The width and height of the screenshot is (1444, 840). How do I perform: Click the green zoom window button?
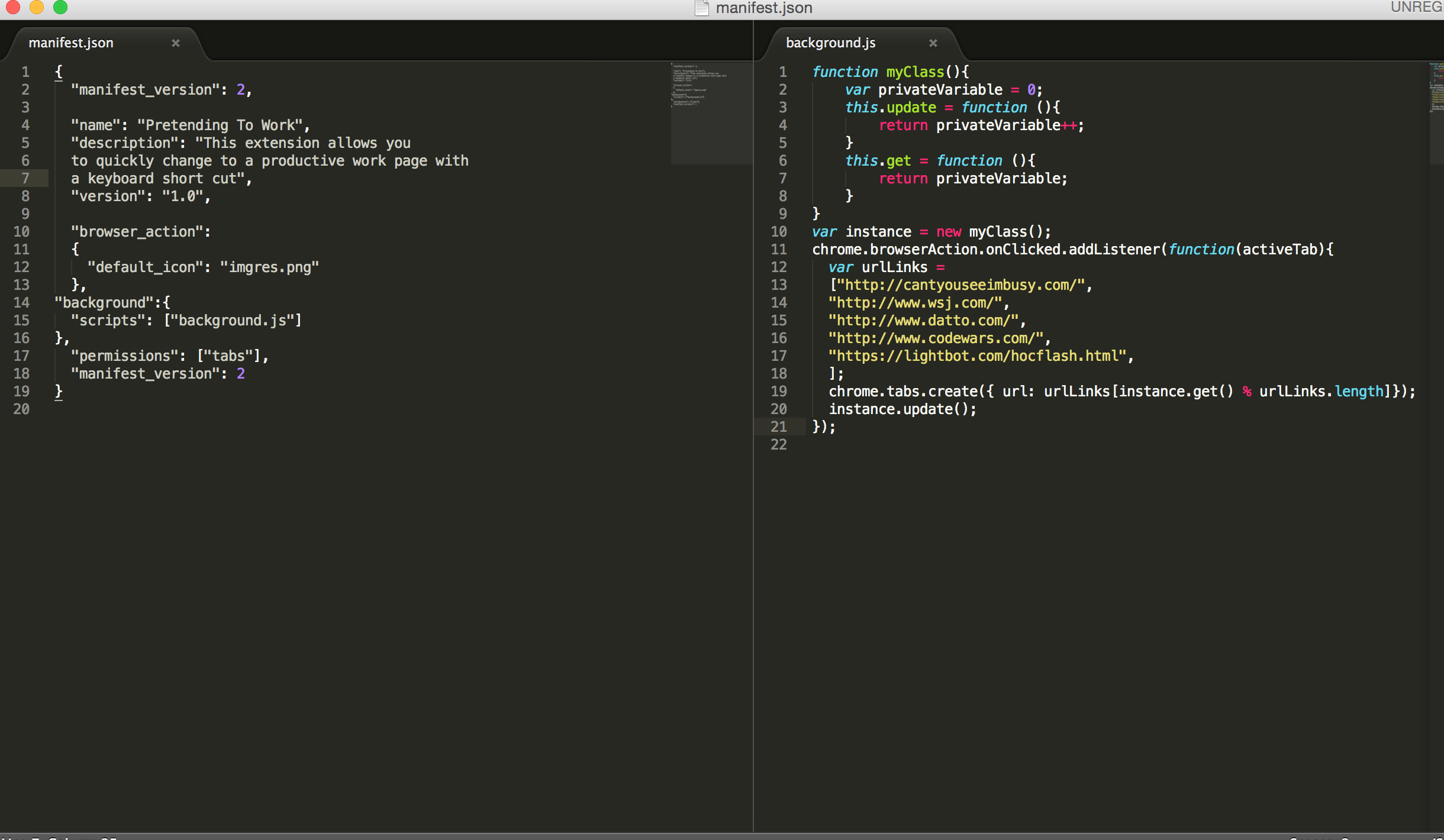(x=60, y=7)
